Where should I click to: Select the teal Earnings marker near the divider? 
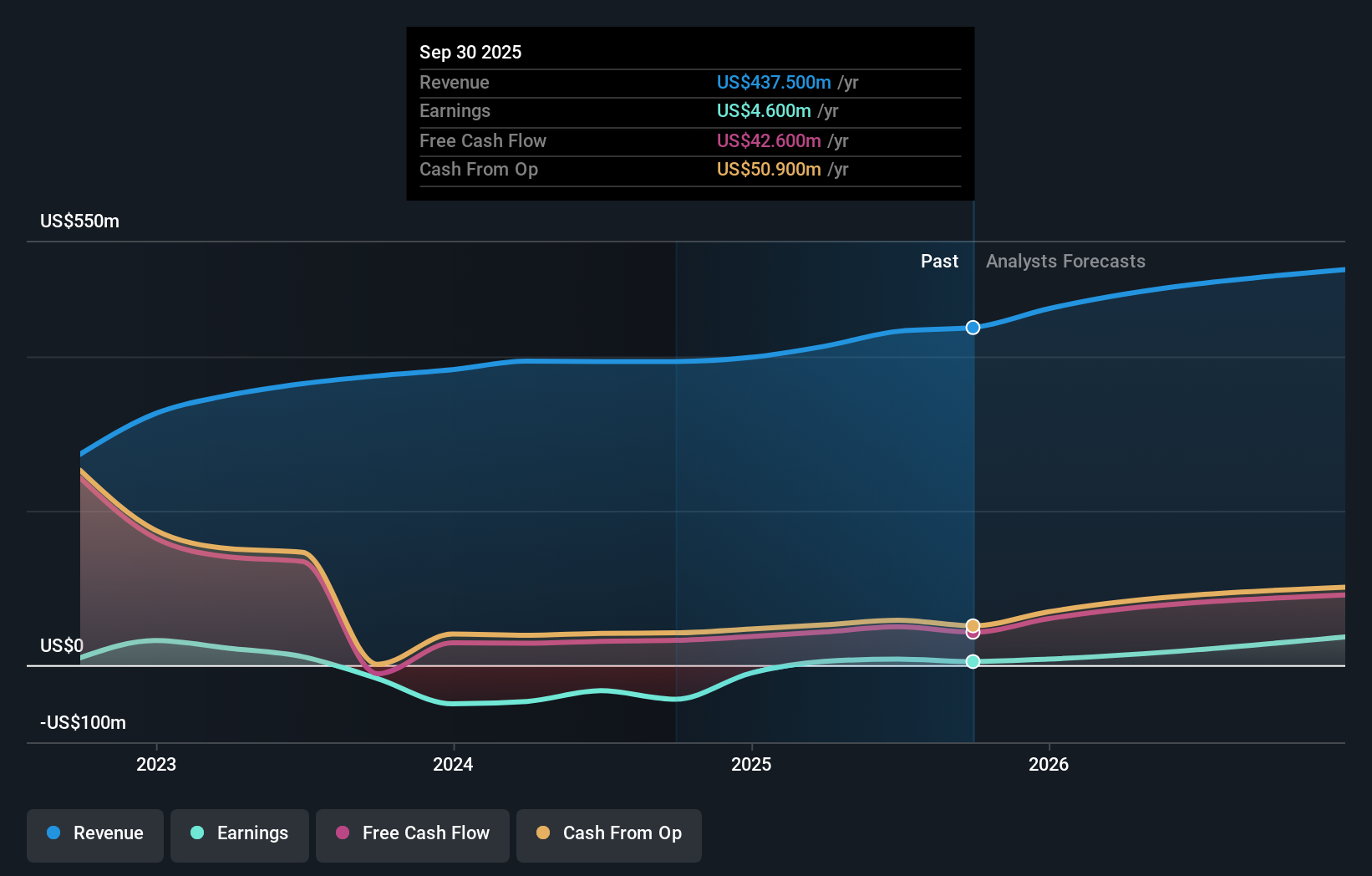pos(972,661)
